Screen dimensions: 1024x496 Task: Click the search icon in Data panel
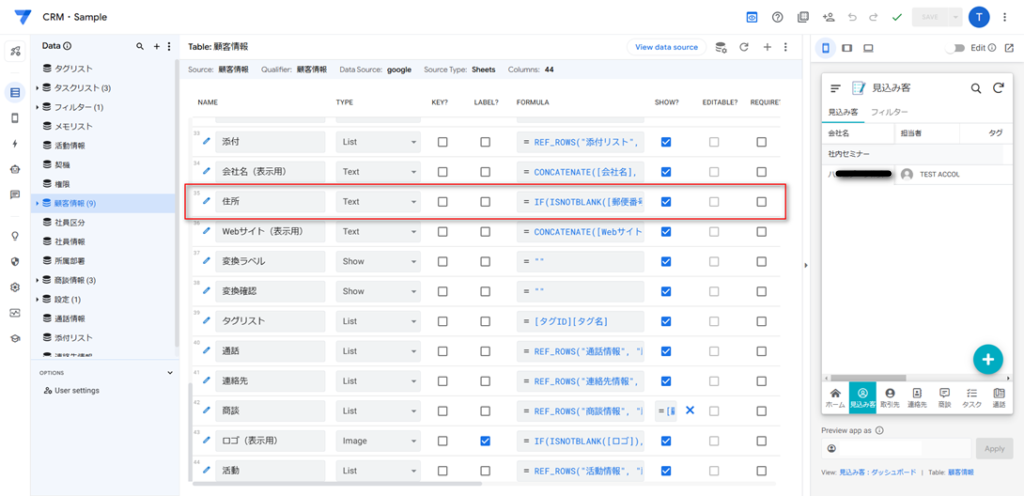click(140, 47)
